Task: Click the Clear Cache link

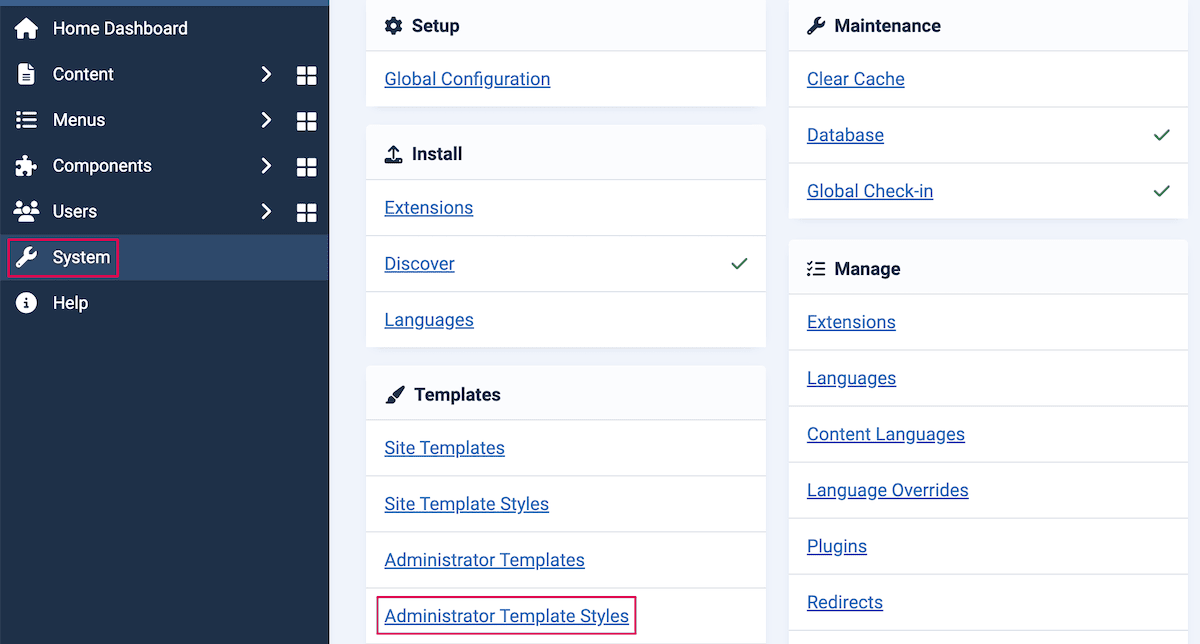Action: 855,79
